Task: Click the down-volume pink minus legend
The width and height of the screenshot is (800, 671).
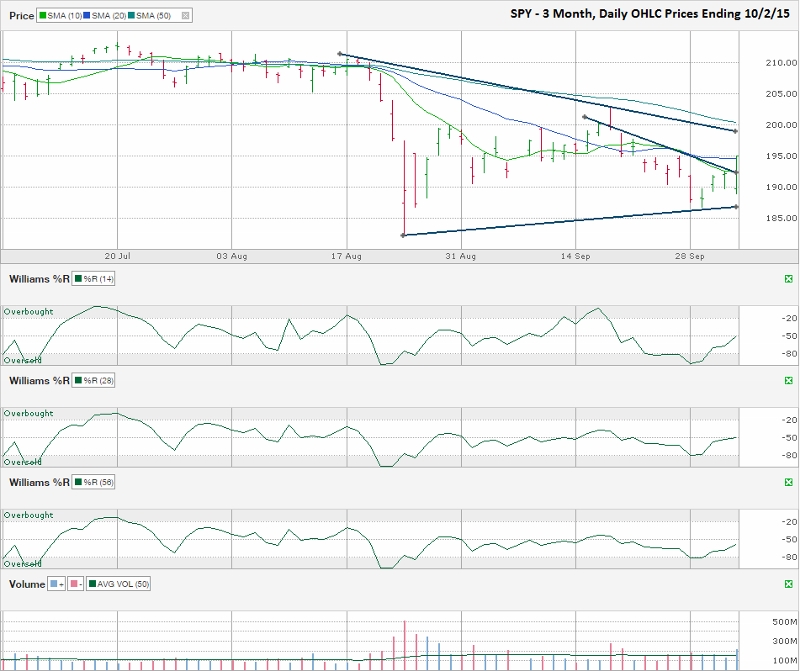Action: [x=76, y=584]
